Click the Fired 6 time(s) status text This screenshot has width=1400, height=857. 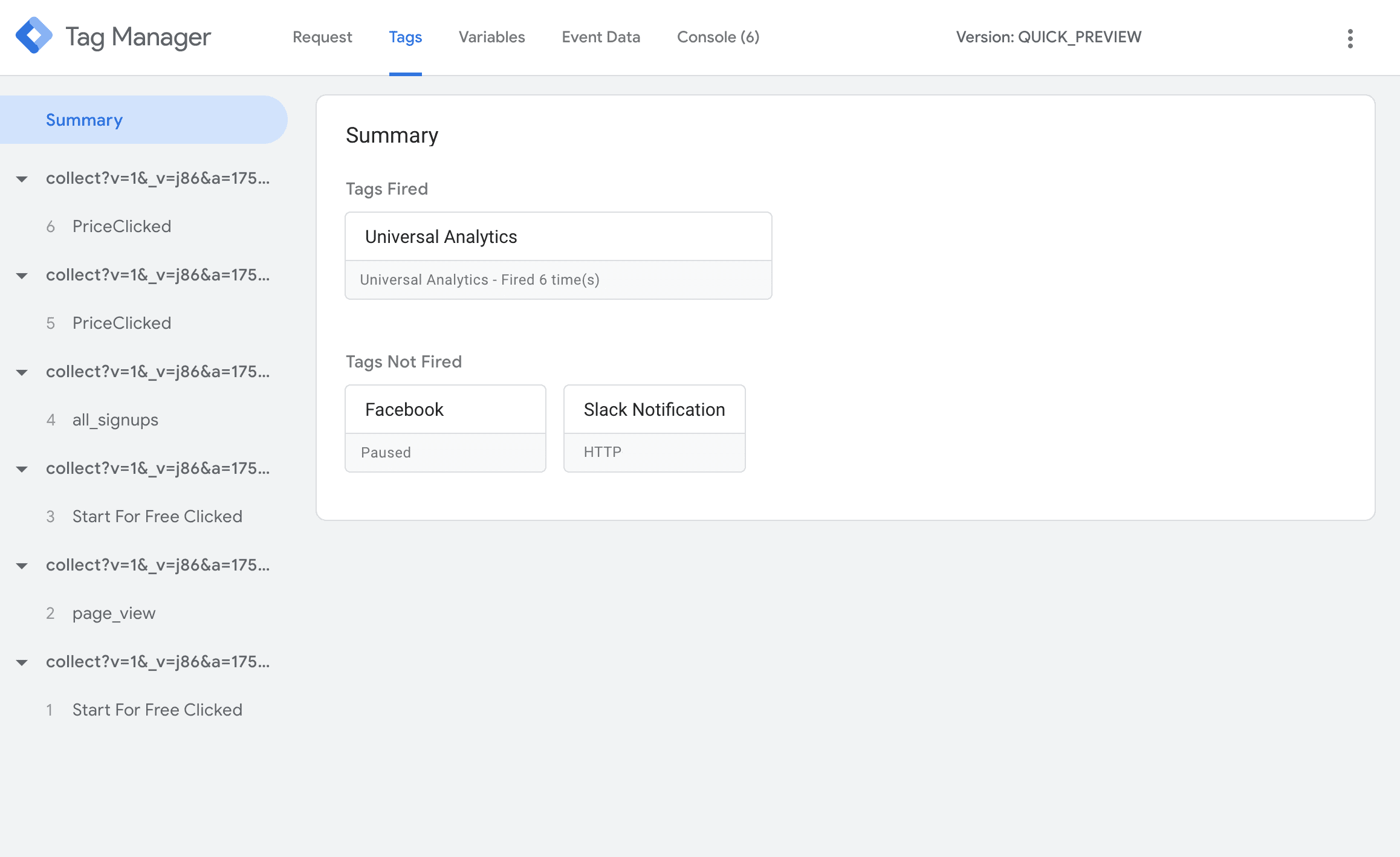coord(479,280)
